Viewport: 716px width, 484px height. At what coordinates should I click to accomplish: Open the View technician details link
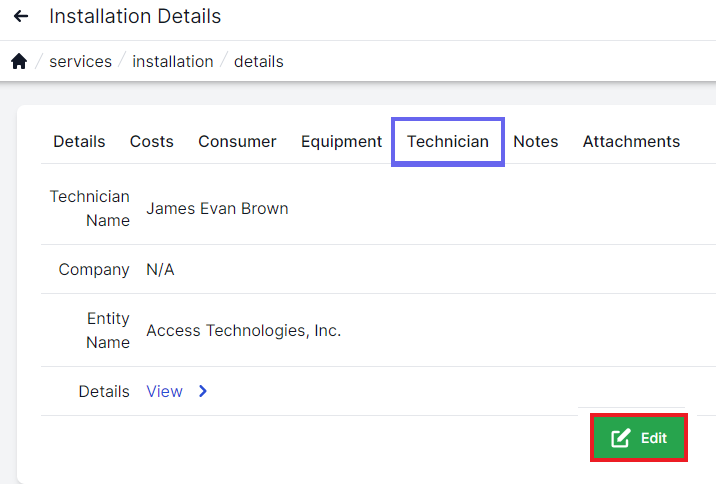point(164,392)
